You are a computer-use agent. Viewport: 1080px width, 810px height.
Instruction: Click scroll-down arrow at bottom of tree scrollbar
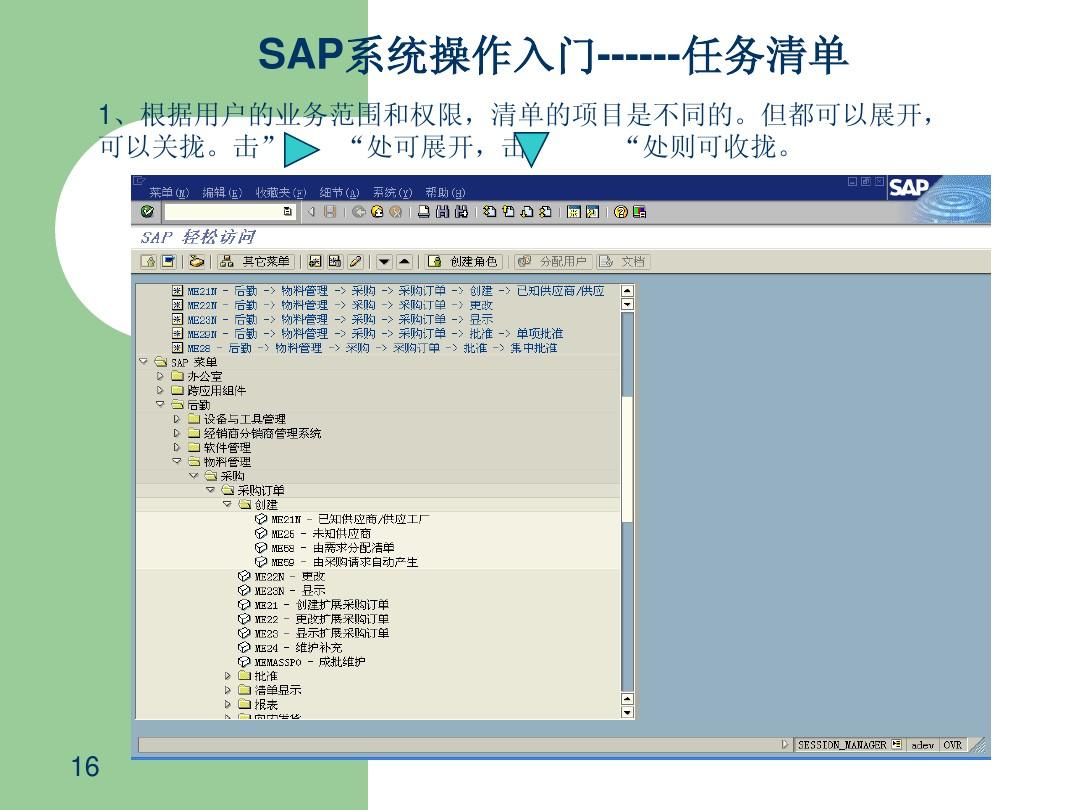coord(627,713)
